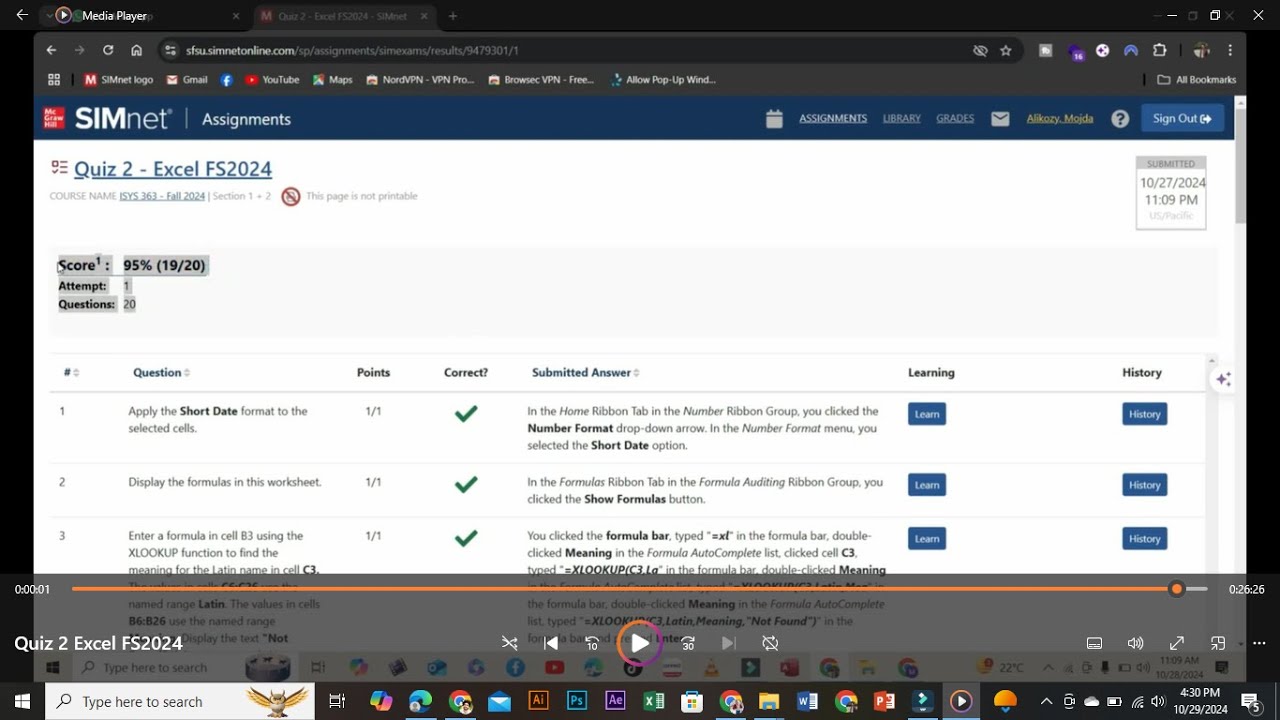This screenshot has height=720, width=1280.
Task: Go to GRADES in SIMnet nav
Action: [955, 118]
